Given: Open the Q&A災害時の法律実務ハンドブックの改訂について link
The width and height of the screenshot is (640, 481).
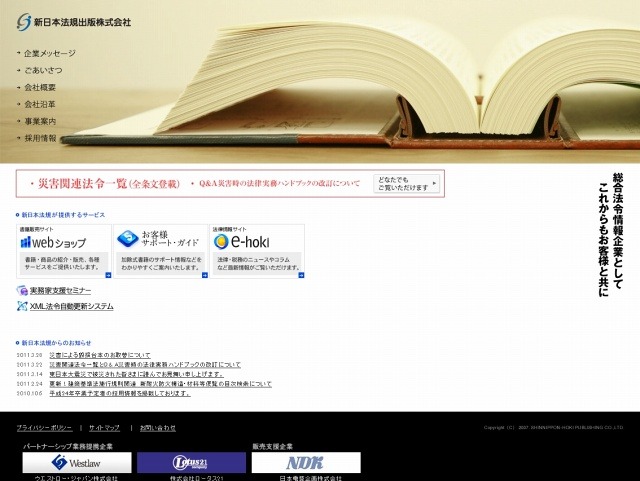Looking at the screenshot, I should [x=276, y=184].
